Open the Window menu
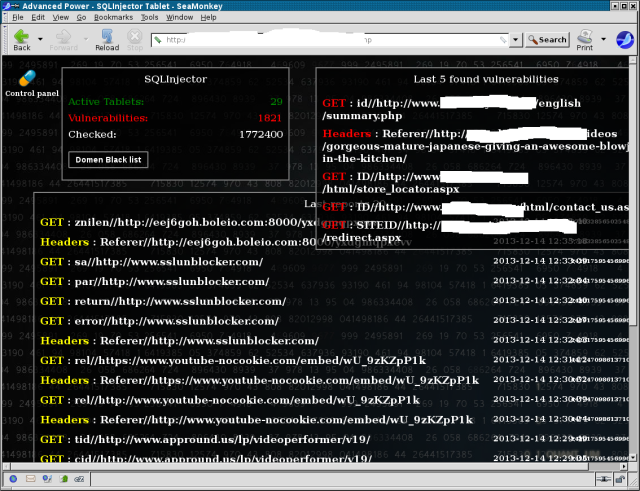This screenshot has height=491, width=640. 179,17
